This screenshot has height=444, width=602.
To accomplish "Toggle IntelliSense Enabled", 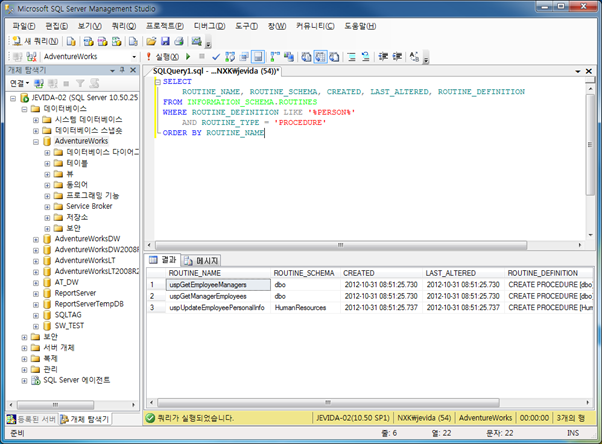I will 258,57.
